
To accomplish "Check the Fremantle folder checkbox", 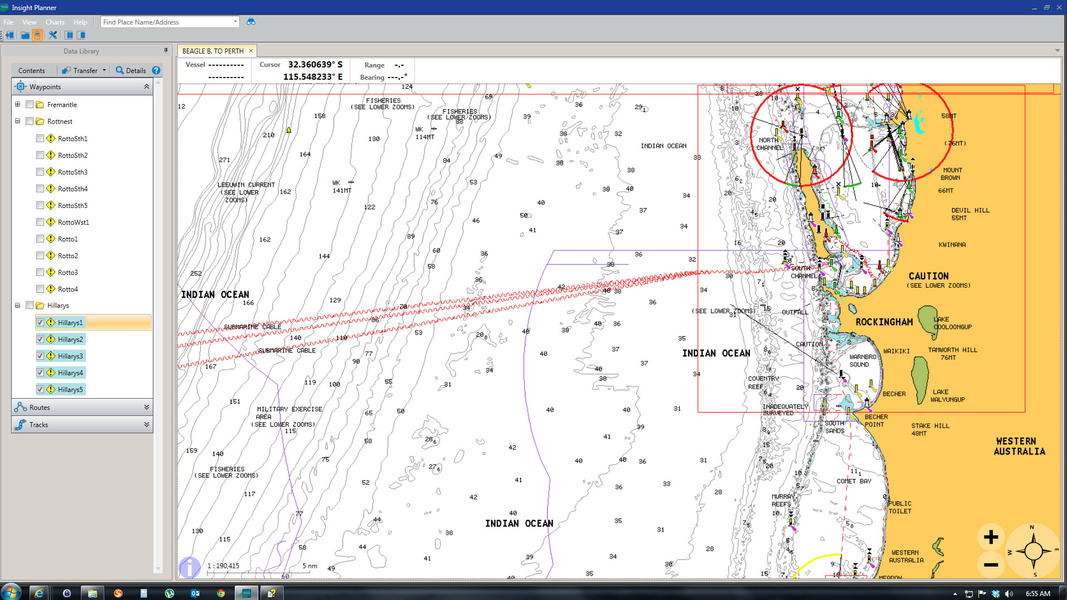I will (29, 104).
